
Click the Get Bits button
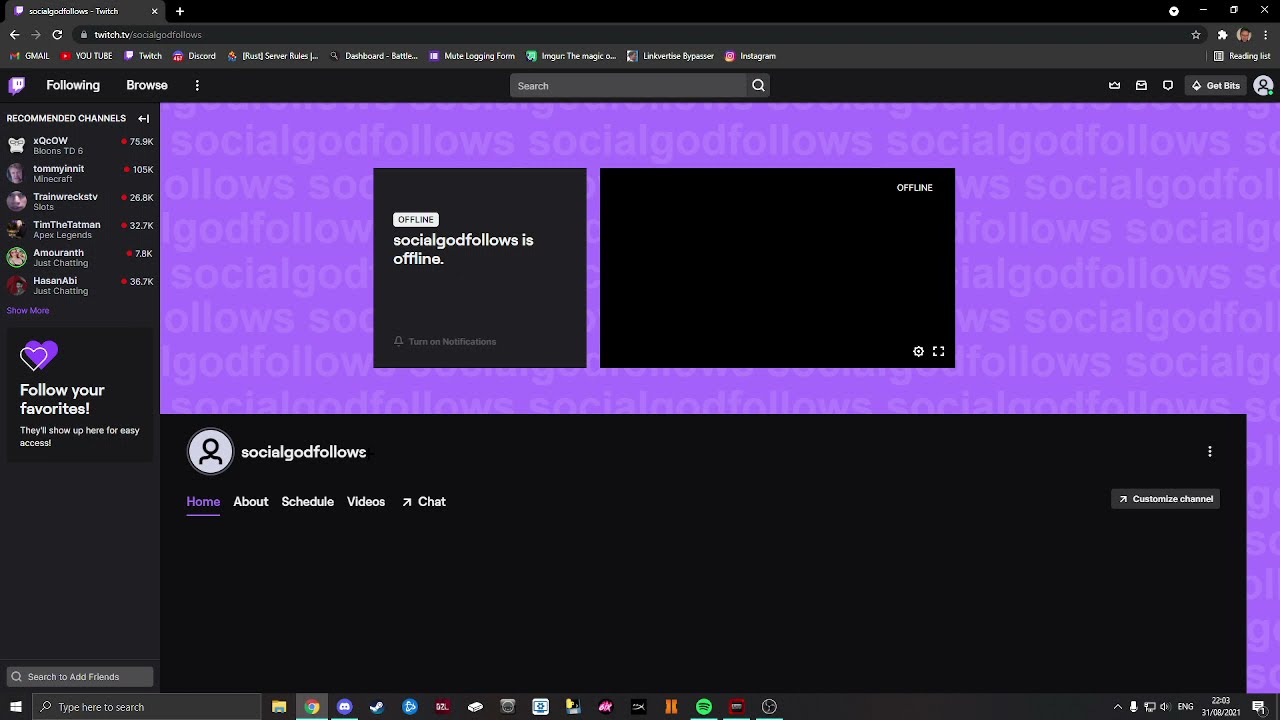(x=1215, y=86)
